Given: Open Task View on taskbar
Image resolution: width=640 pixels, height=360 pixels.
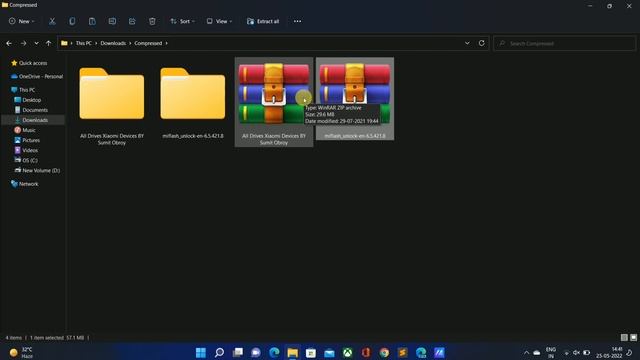Looking at the screenshot, I should tap(238, 353).
